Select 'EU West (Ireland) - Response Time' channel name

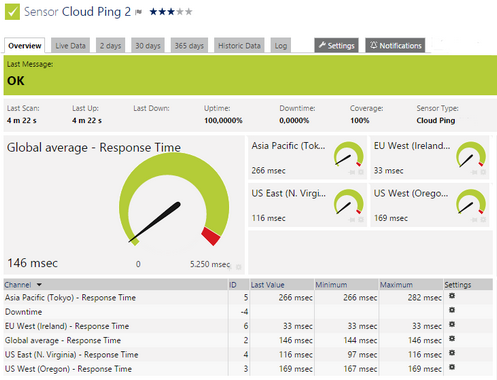[x=67, y=326]
